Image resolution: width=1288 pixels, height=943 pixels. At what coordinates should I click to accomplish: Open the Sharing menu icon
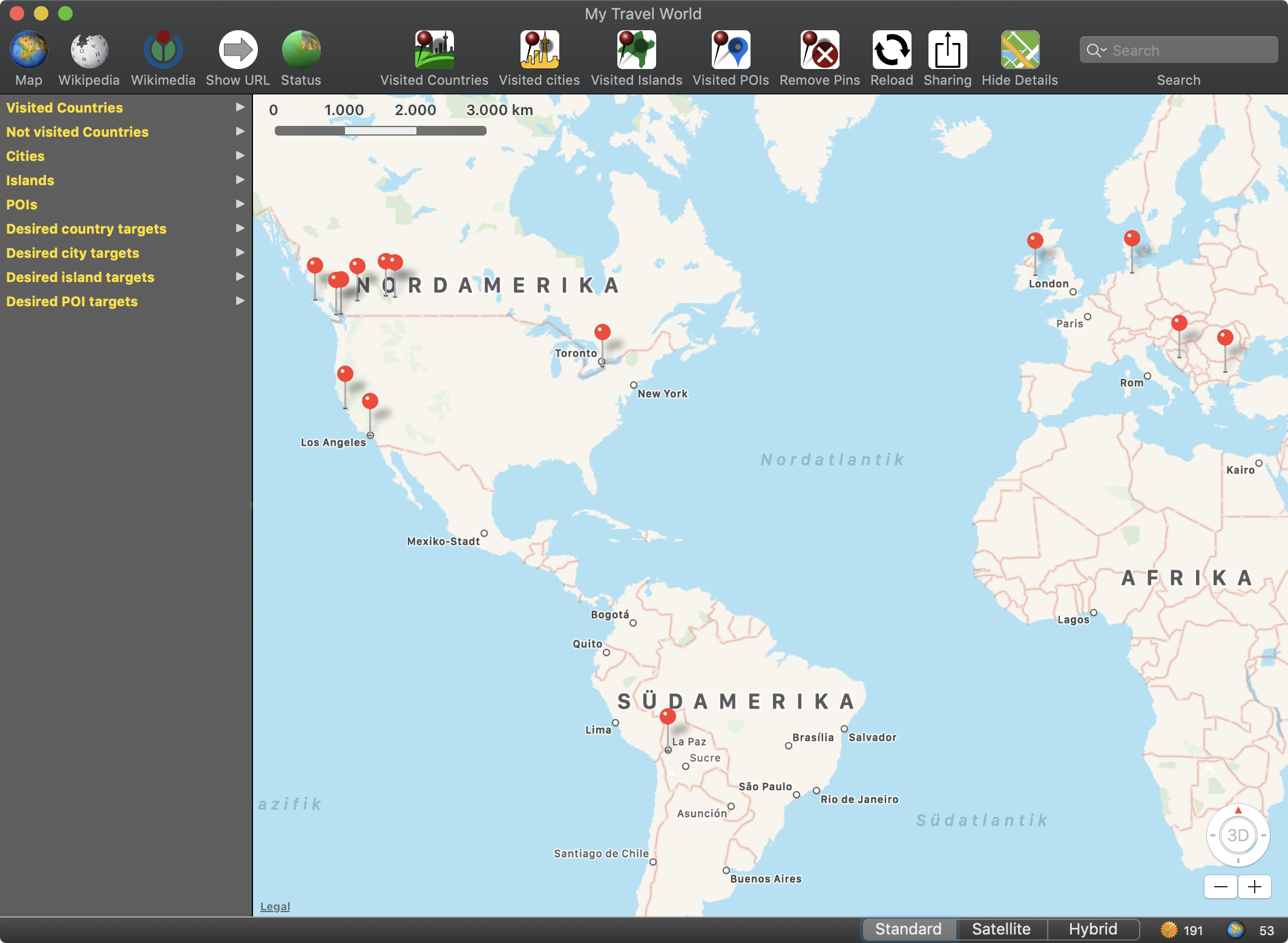pos(947,50)
